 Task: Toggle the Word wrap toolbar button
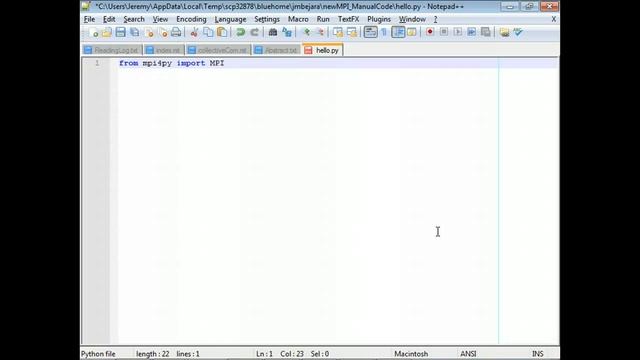click(x=371, y=32)
